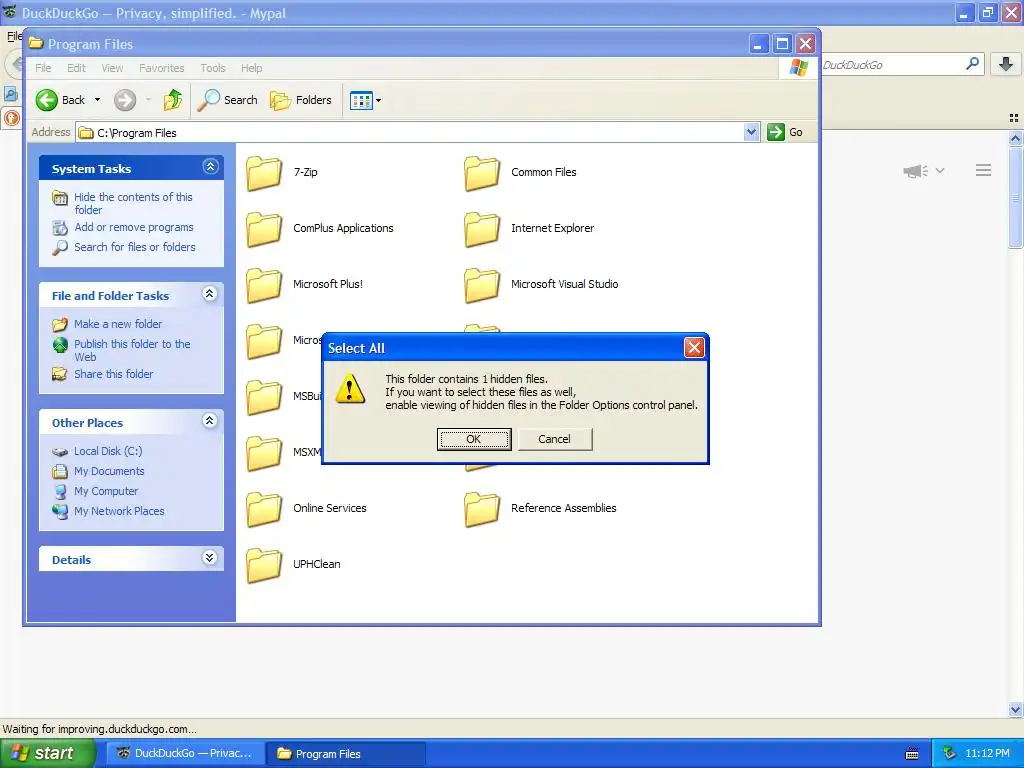Click Add or remove programs
Image resolution: width=1024 pixels, height=768 pixels.
click(134, 227)
